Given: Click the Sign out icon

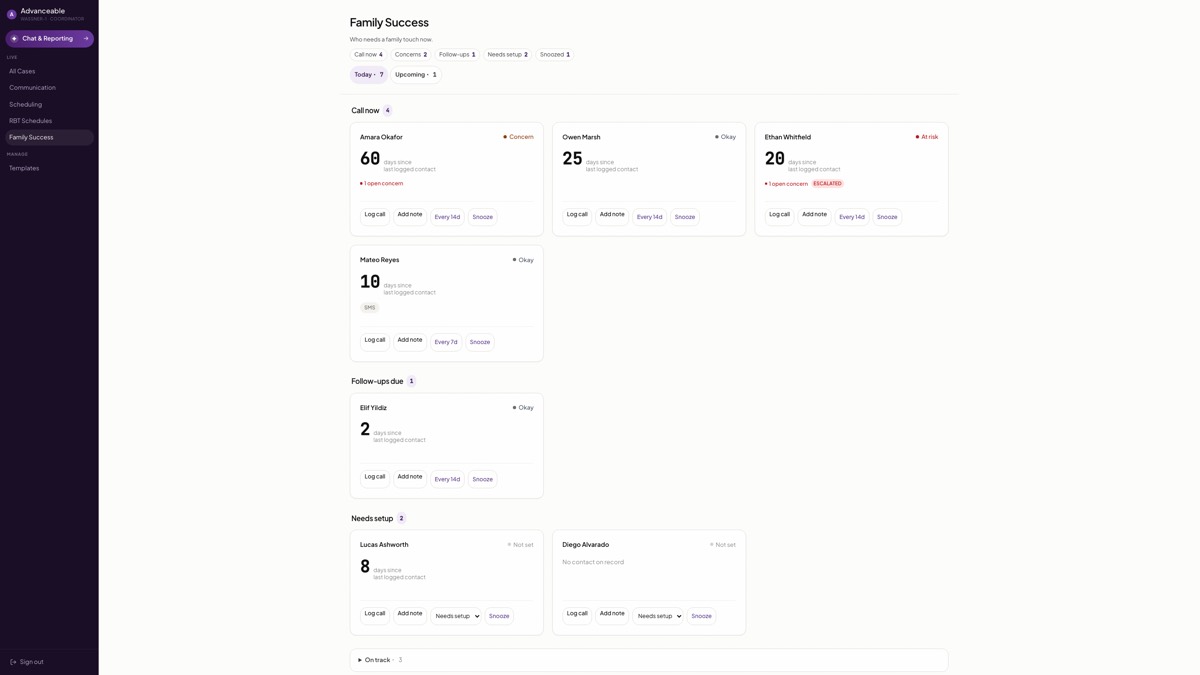Looking at the screenshot, I should click(x=14, y=662).
